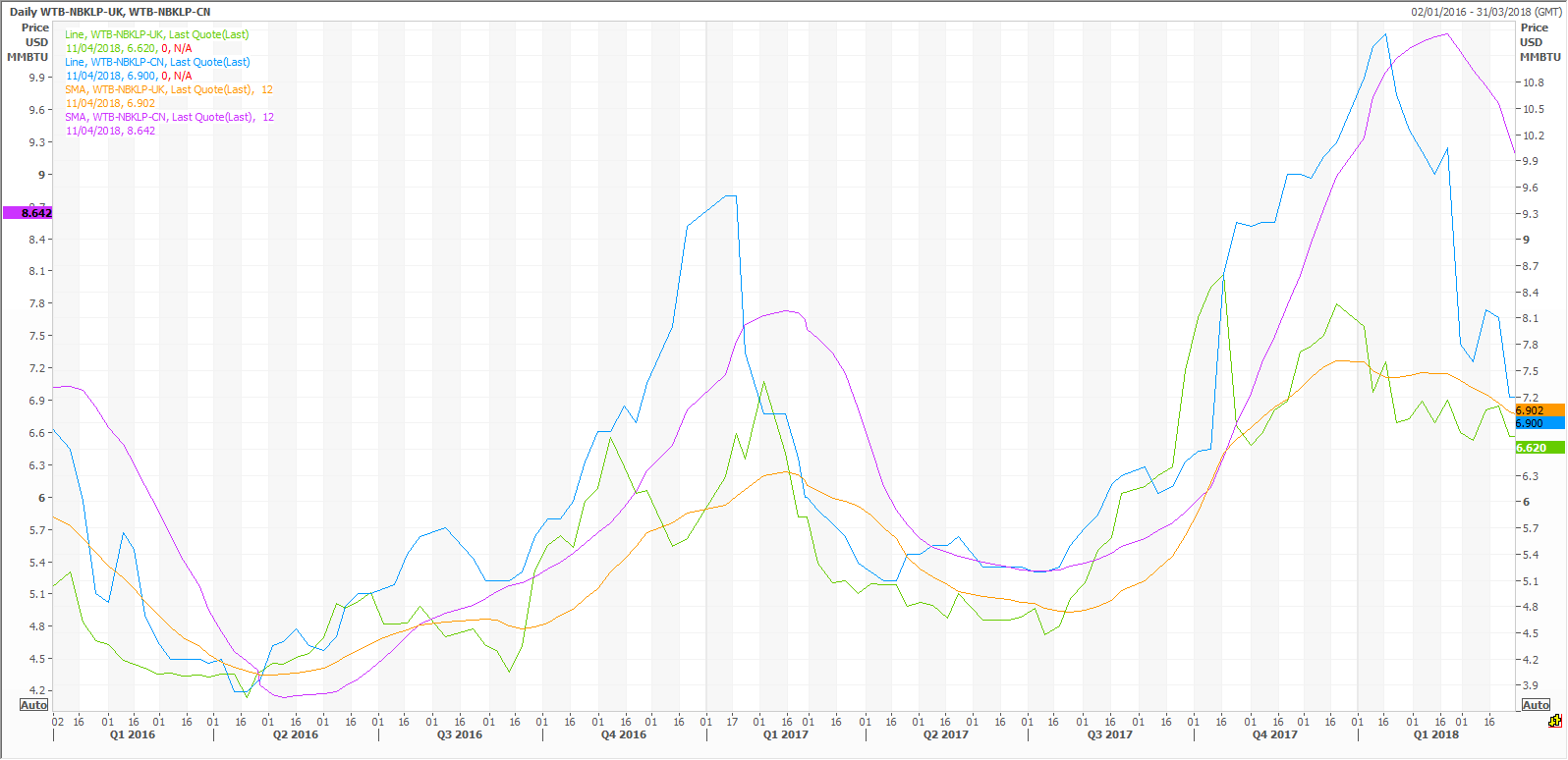Click the yellow icon at chart's bottom-right corner
This screenshot has width=1568, height=760.
pyautogui.click(x=1555, y=721)
